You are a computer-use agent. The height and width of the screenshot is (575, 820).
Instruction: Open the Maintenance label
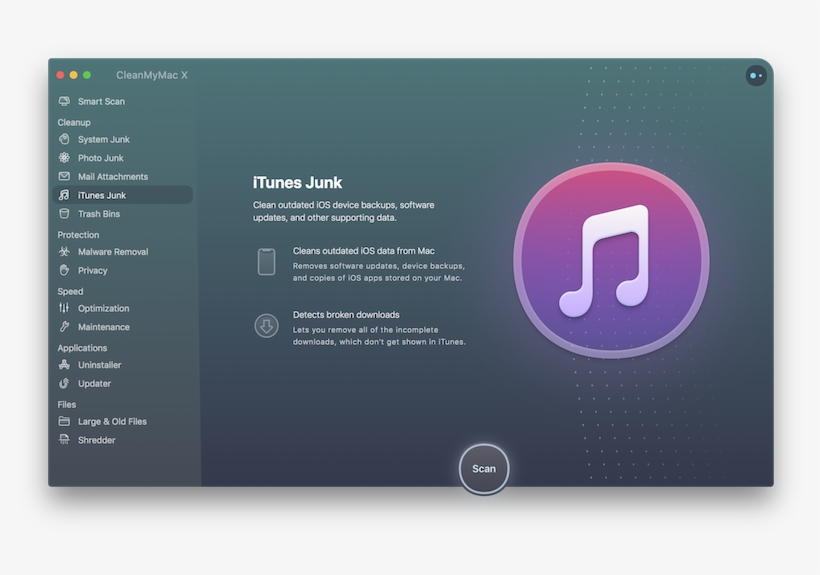[104, 327]
